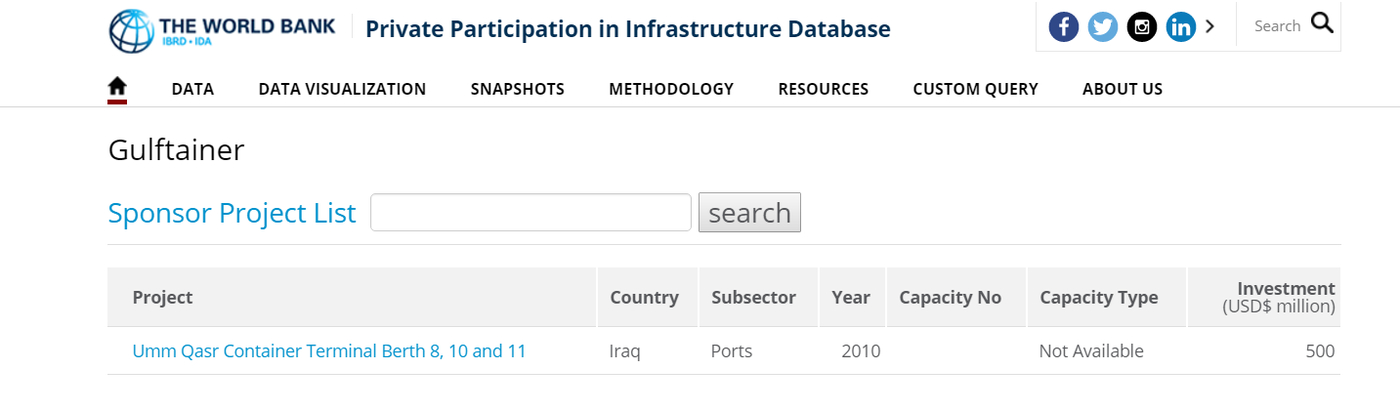The height and width of the screenshot is (410, 1400).
Task: Expand more social media links arrow
Action: point(1210,26)
